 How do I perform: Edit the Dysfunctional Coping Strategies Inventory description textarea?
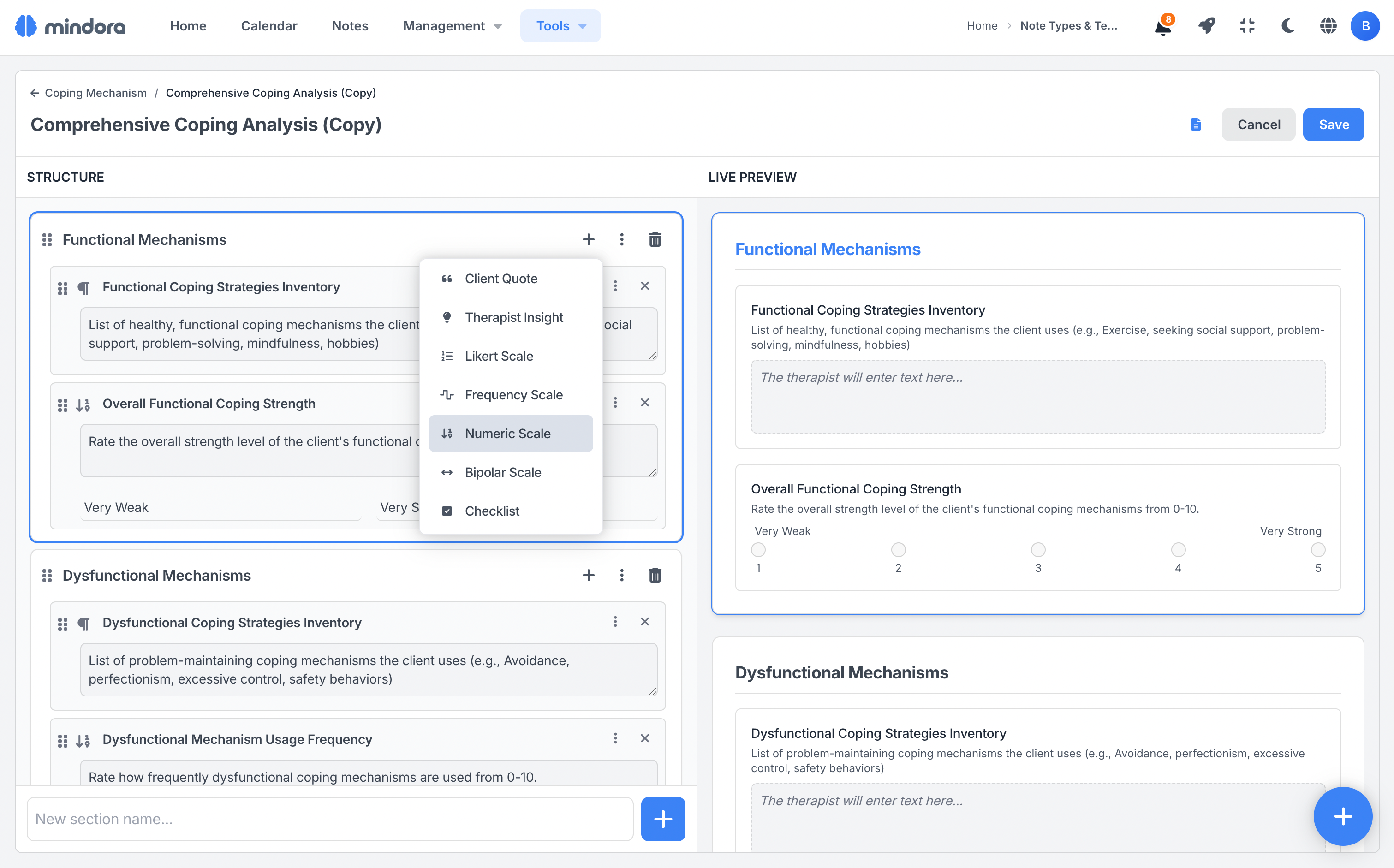click(x=369, y=670)
